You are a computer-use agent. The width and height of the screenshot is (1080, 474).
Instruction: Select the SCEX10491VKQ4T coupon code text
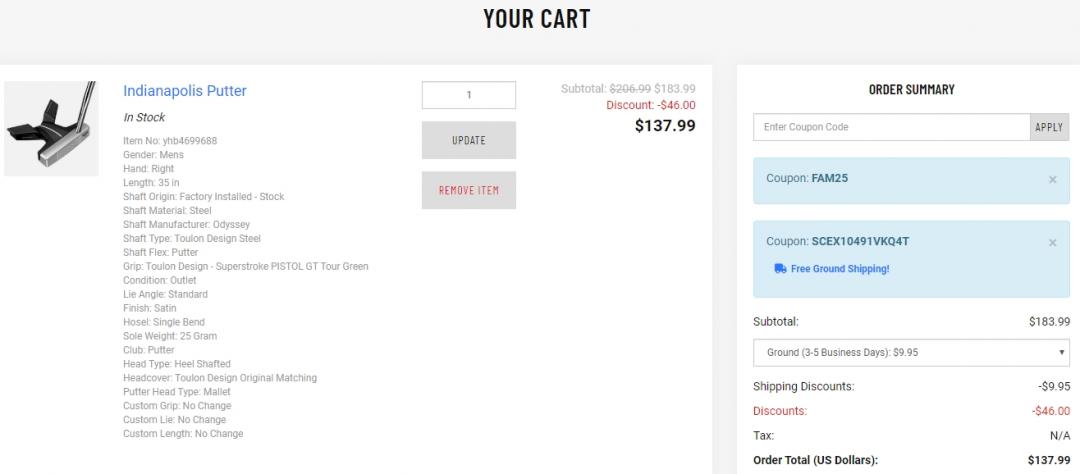(860, 241)
